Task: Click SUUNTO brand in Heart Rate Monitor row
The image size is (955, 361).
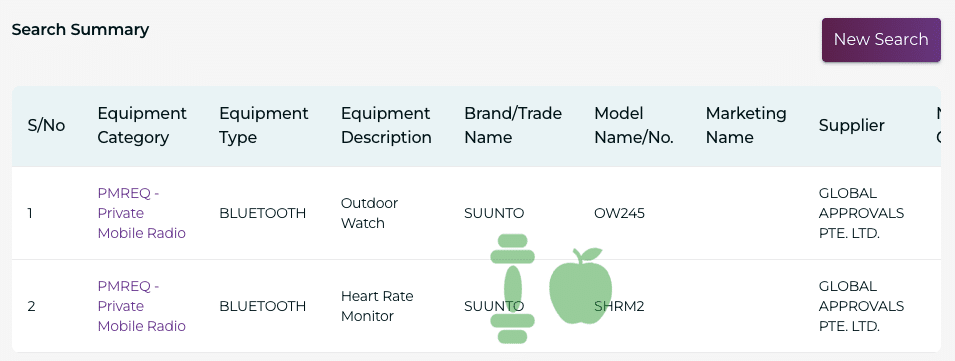Action: click(x=494, y=306)
